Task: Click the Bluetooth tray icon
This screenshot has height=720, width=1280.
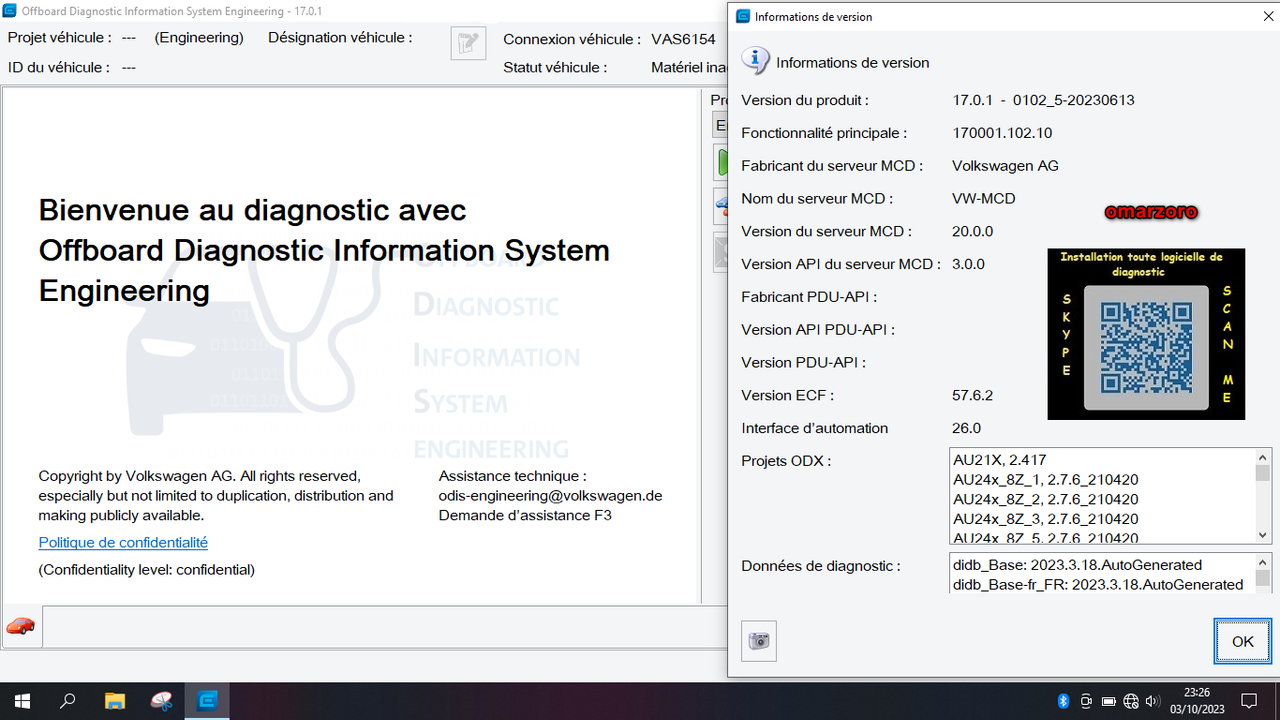Action: coord(1064,701)
